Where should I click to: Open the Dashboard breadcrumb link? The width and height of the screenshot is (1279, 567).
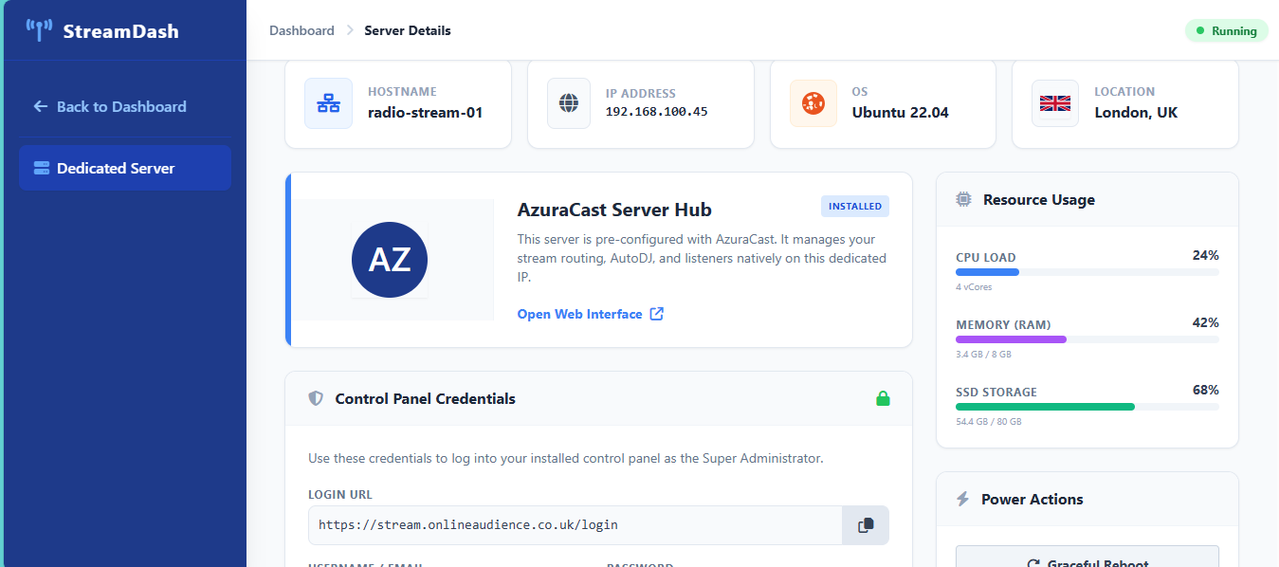click(302, 31)
